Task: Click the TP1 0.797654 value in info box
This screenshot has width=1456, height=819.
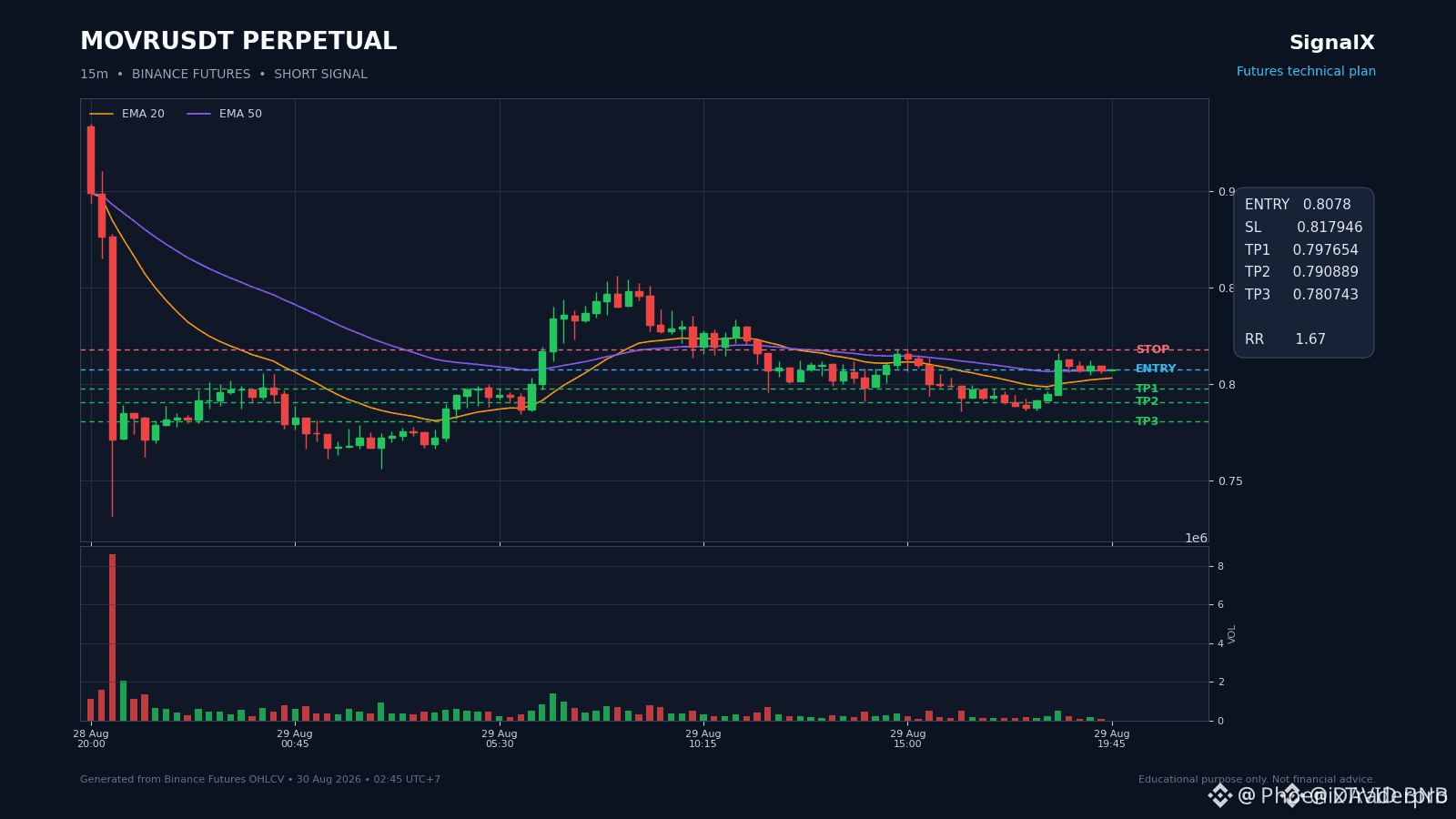Action: pyautogui.click(x=1301, y=250)
